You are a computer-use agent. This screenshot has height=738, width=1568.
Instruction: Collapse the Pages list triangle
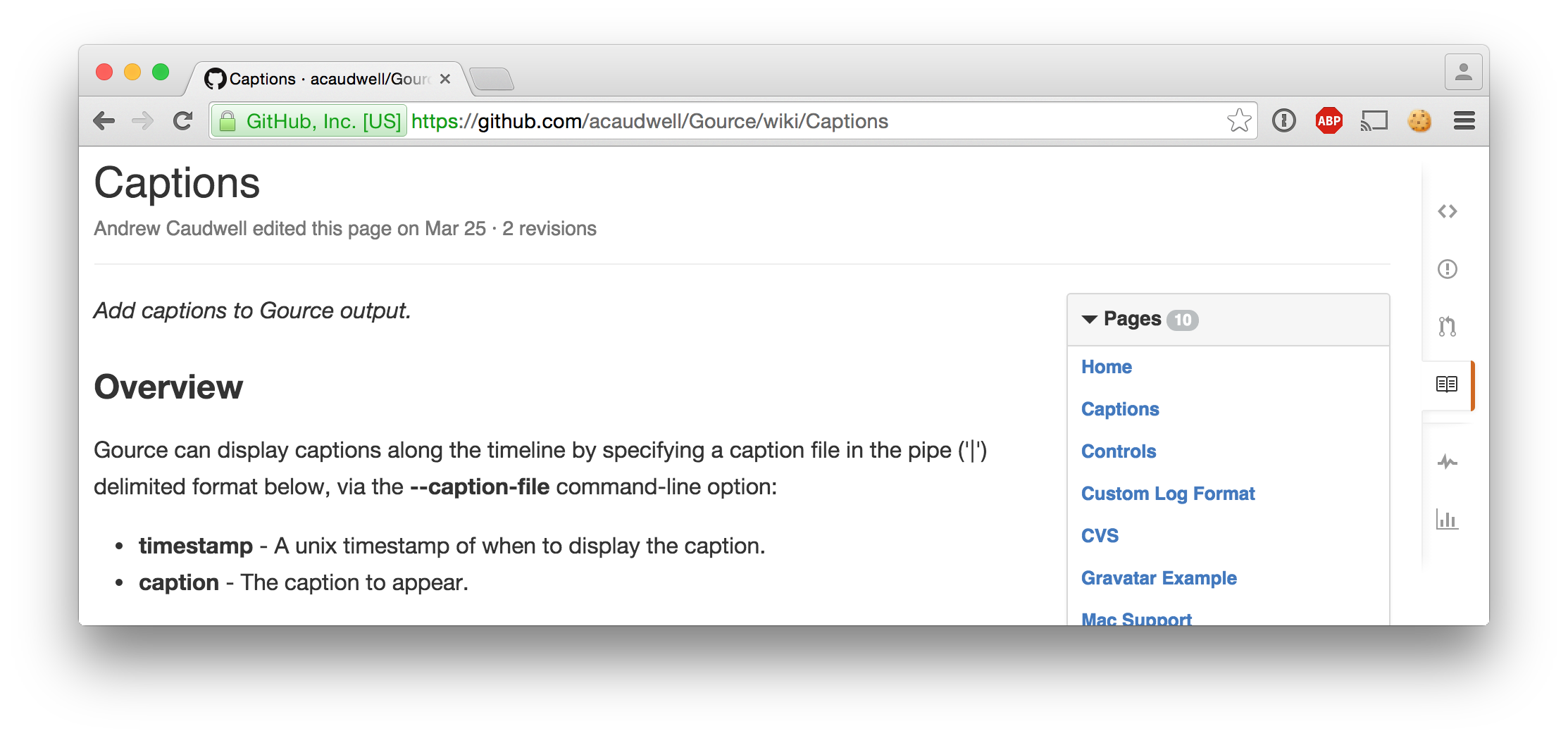pyautogui.click(x=1089, y=320)
